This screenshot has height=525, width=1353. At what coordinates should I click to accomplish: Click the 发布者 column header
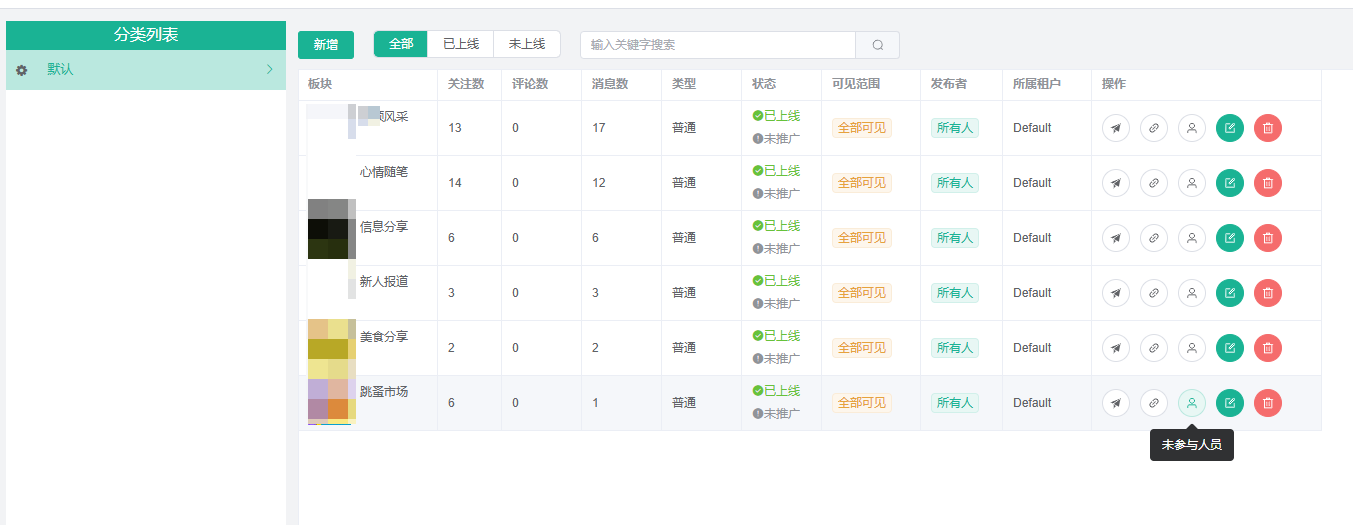pos(949,84)
